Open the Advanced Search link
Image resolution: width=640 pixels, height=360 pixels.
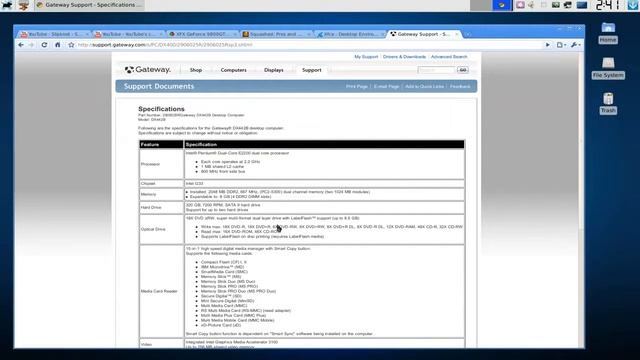coord(449,57)
